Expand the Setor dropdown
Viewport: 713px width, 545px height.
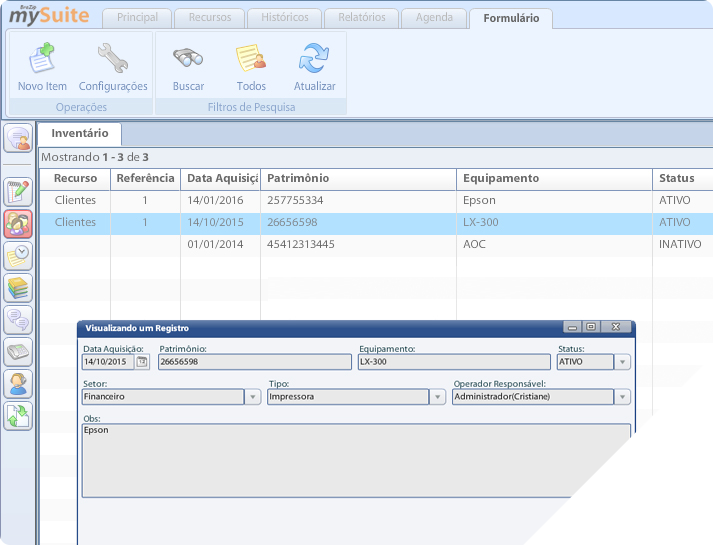tap(252, 397)
